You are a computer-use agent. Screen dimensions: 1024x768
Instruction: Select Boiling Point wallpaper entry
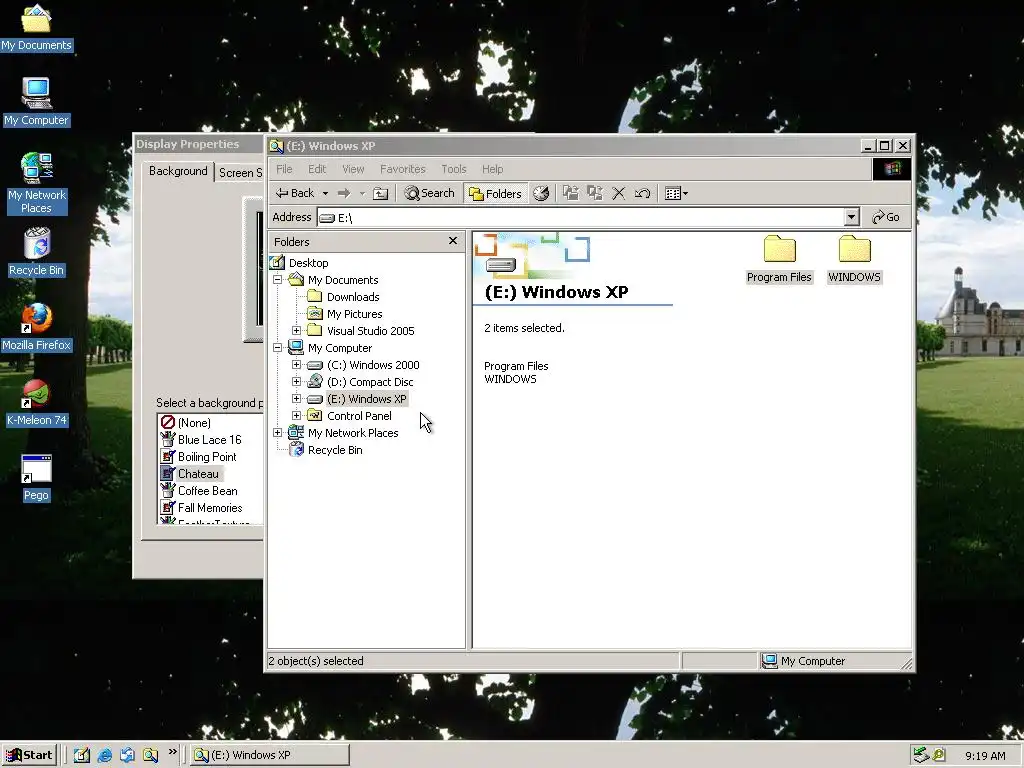pos(207,456)
